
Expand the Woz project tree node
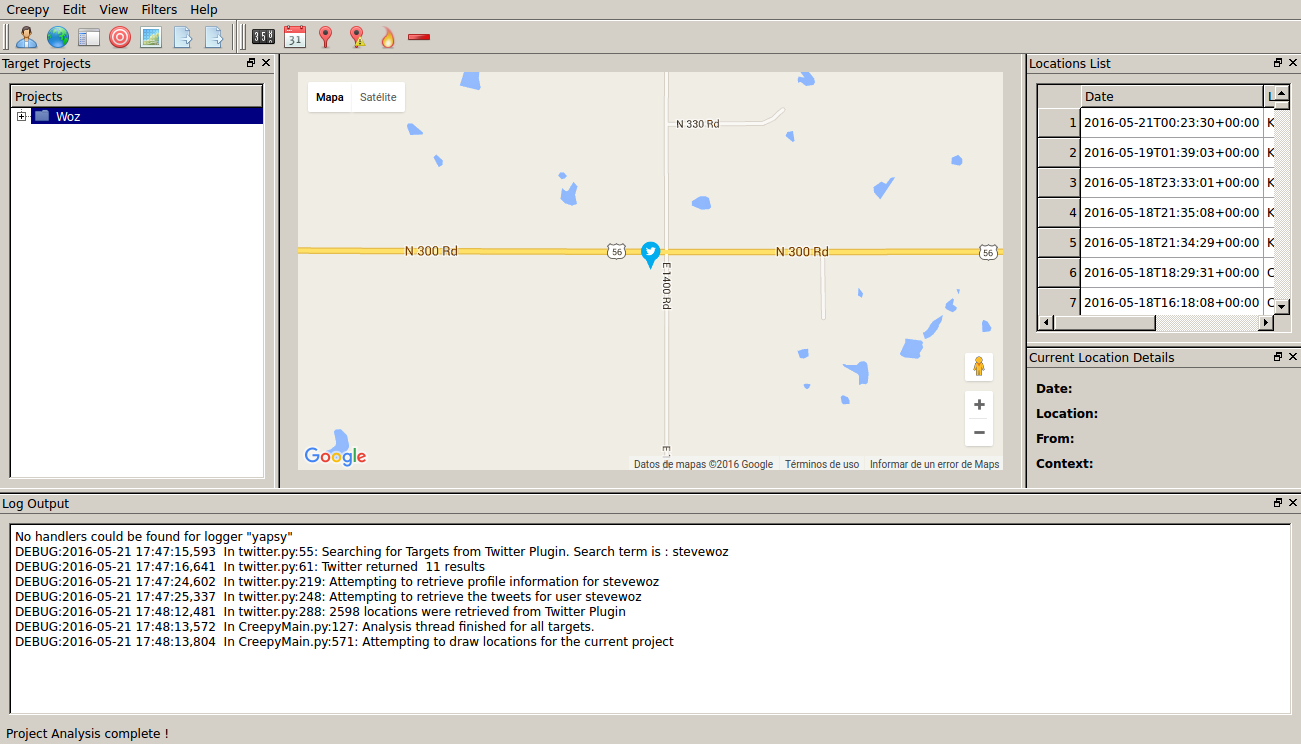tap(22, 116)
